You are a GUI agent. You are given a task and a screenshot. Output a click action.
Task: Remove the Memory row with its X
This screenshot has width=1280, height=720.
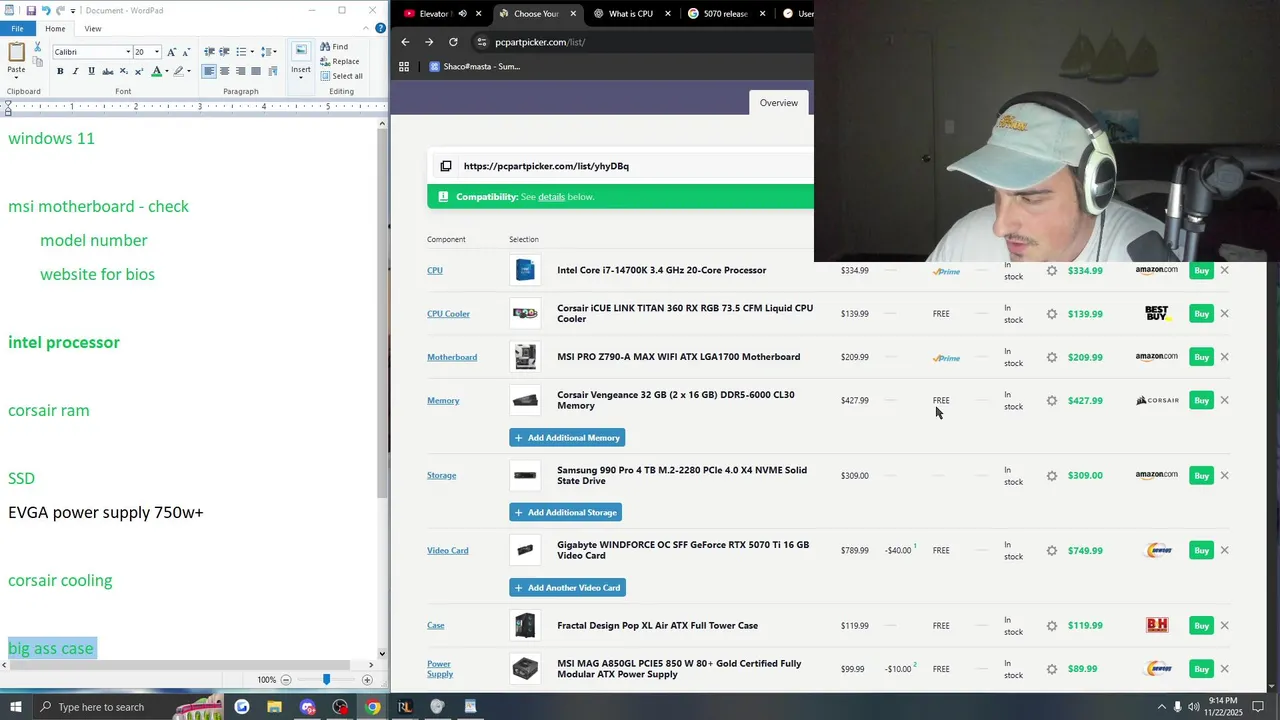tap(1224, 400)
